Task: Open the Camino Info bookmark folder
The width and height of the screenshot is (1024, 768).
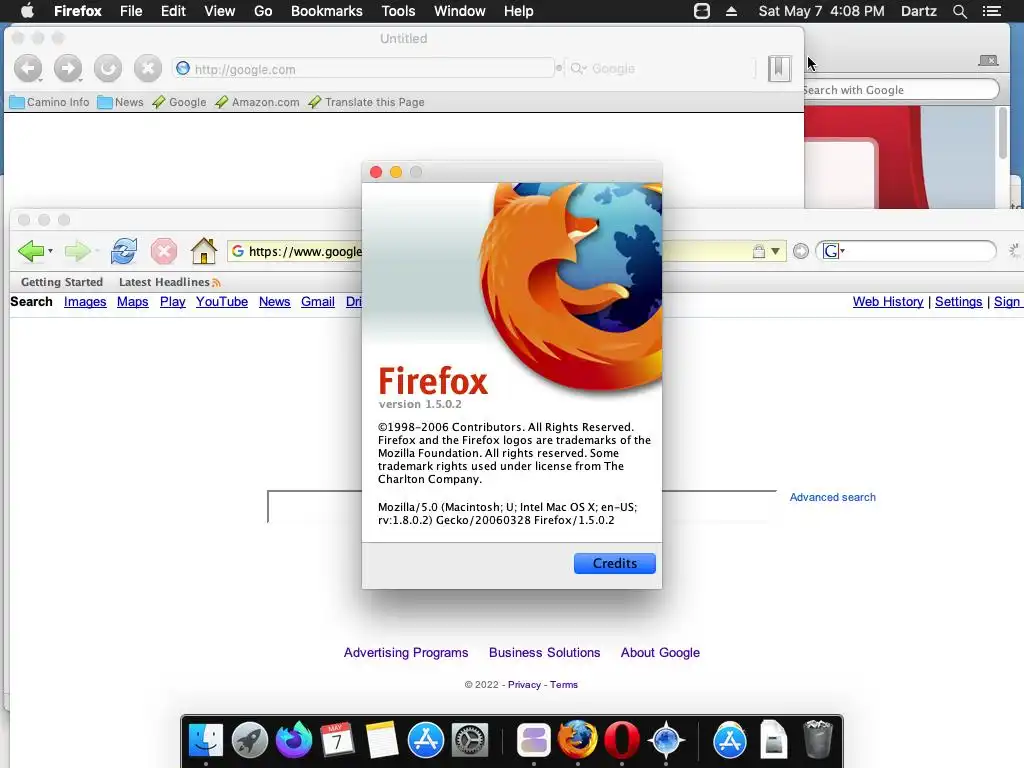Action: click(50, 102)
